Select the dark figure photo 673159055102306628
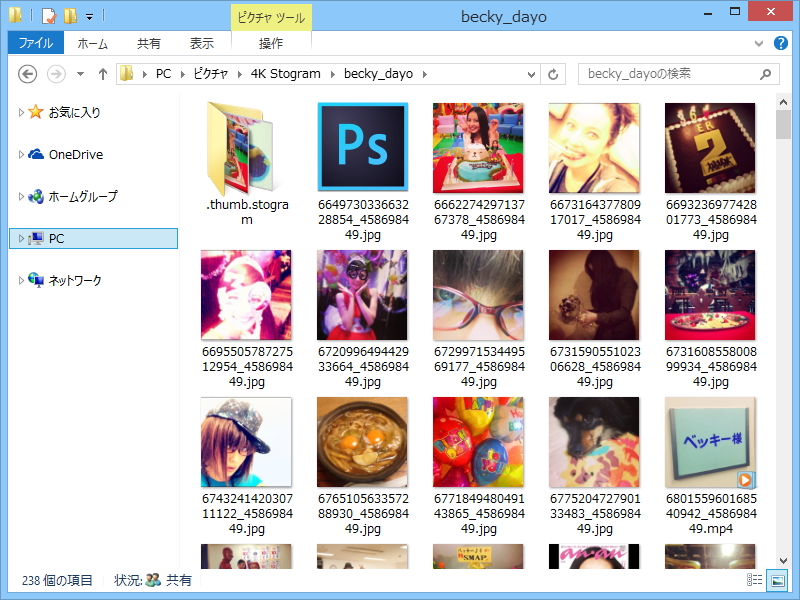 click(594, 319)
